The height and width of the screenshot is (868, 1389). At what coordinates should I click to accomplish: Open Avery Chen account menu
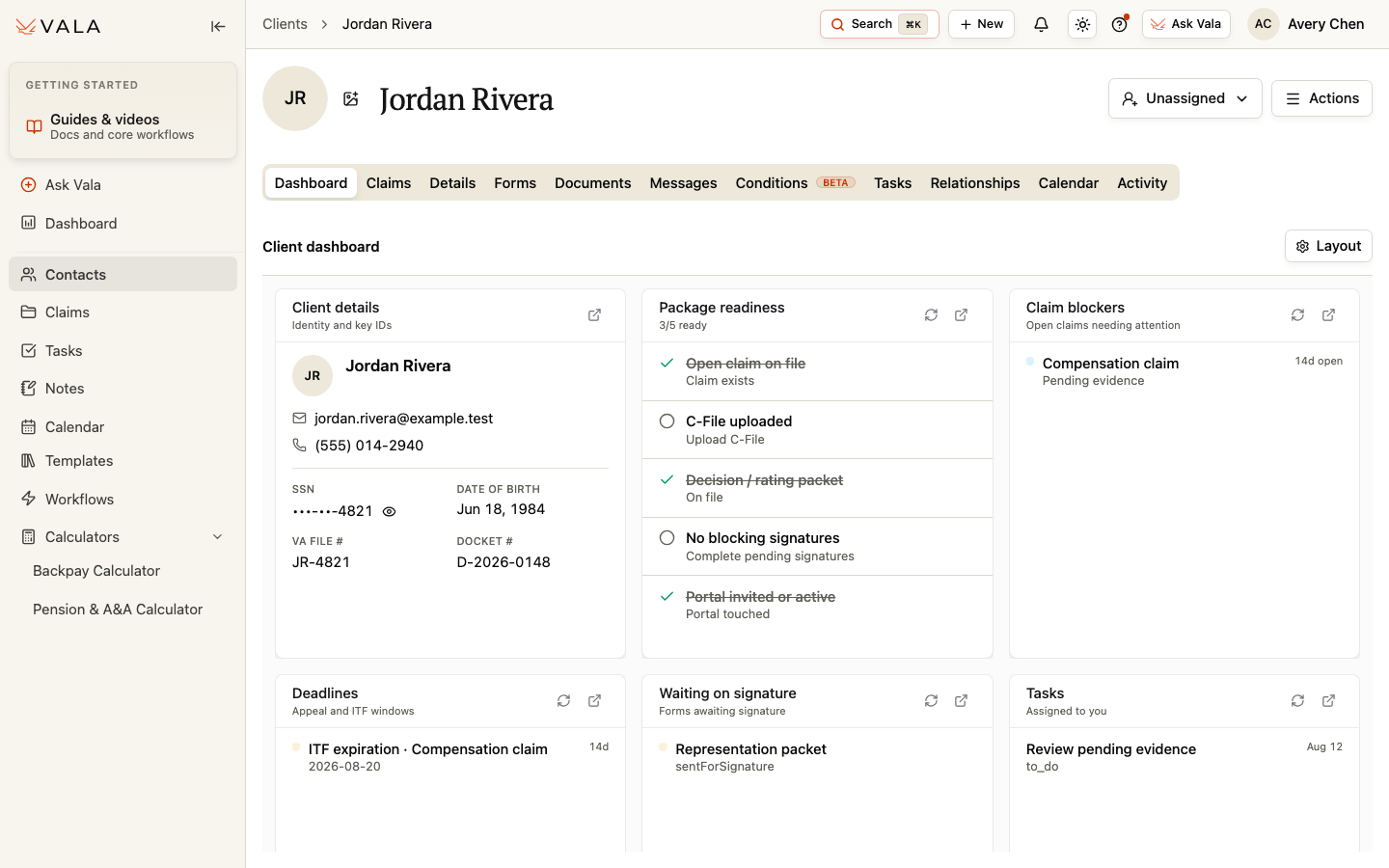[x=1307, y=24]
